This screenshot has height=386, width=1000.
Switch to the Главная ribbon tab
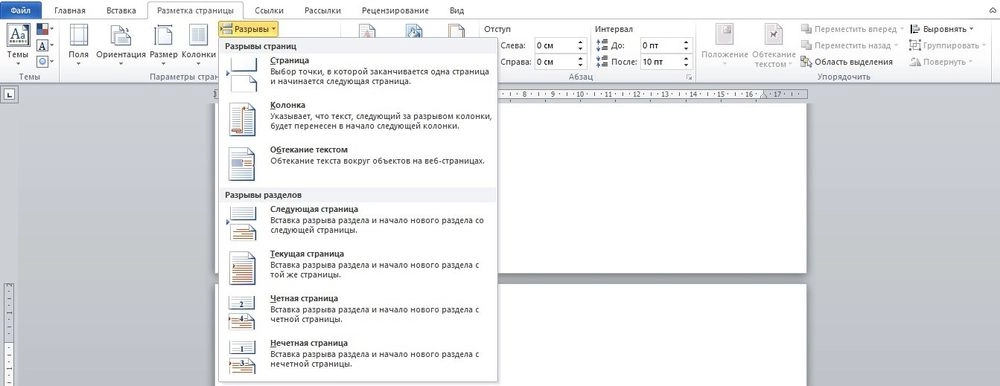70,11
